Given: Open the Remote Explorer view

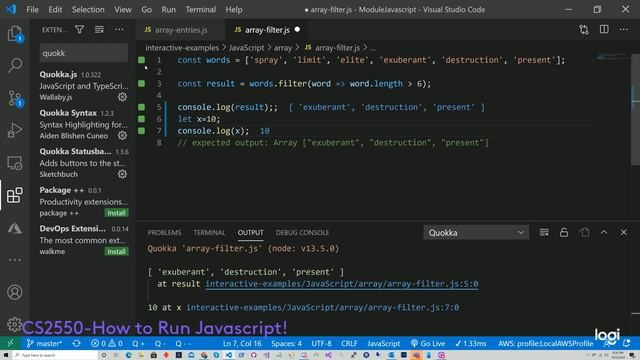Looking at the screenshot, I should 15,163.
